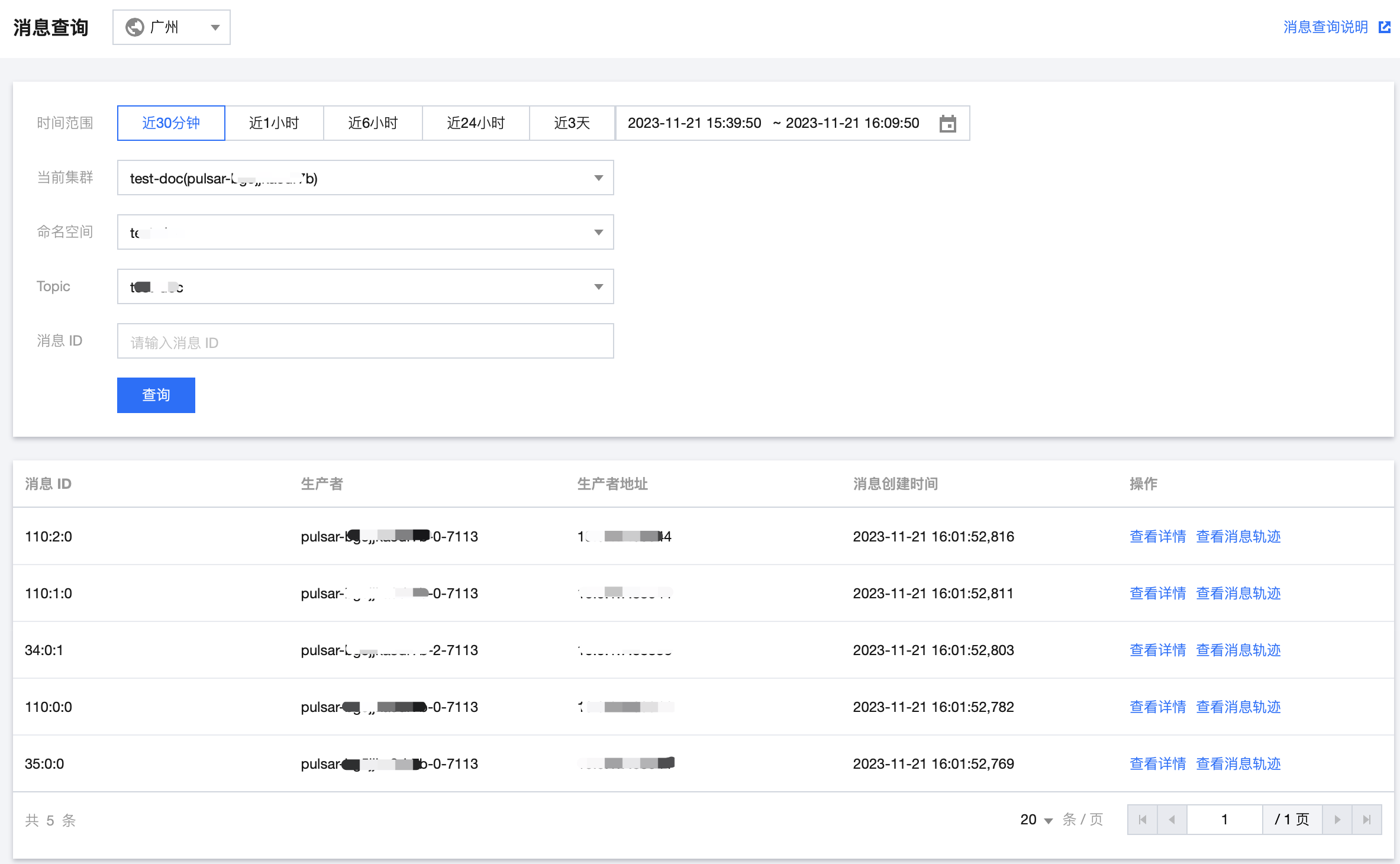This screenshot has width=1400, height=864.
Task: Open the 20 条/页 page size selector
Action: [1036, 820]
